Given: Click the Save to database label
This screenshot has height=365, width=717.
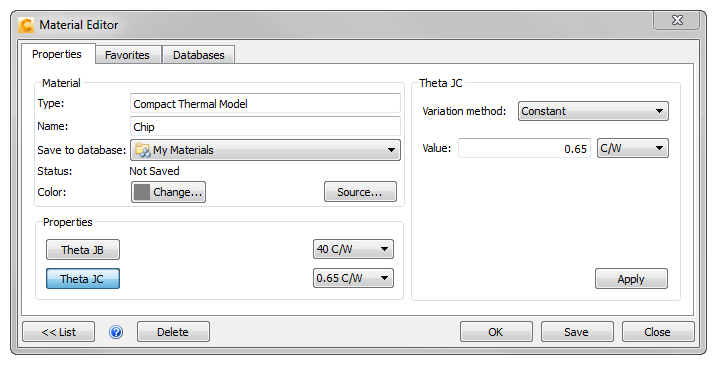Looking at the screenshot, I should tap(82, 150).
